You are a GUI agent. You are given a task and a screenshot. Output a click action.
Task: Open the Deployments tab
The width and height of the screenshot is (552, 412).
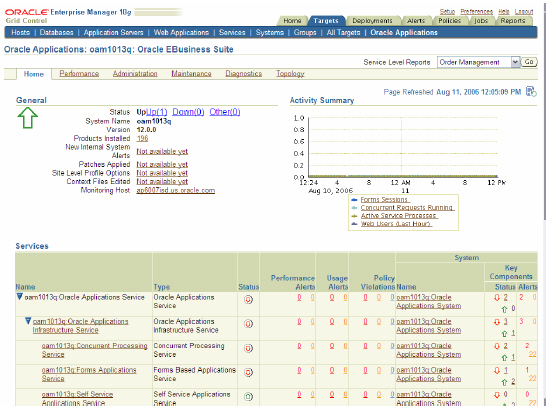pyautogui.click(x=372, y=21)
